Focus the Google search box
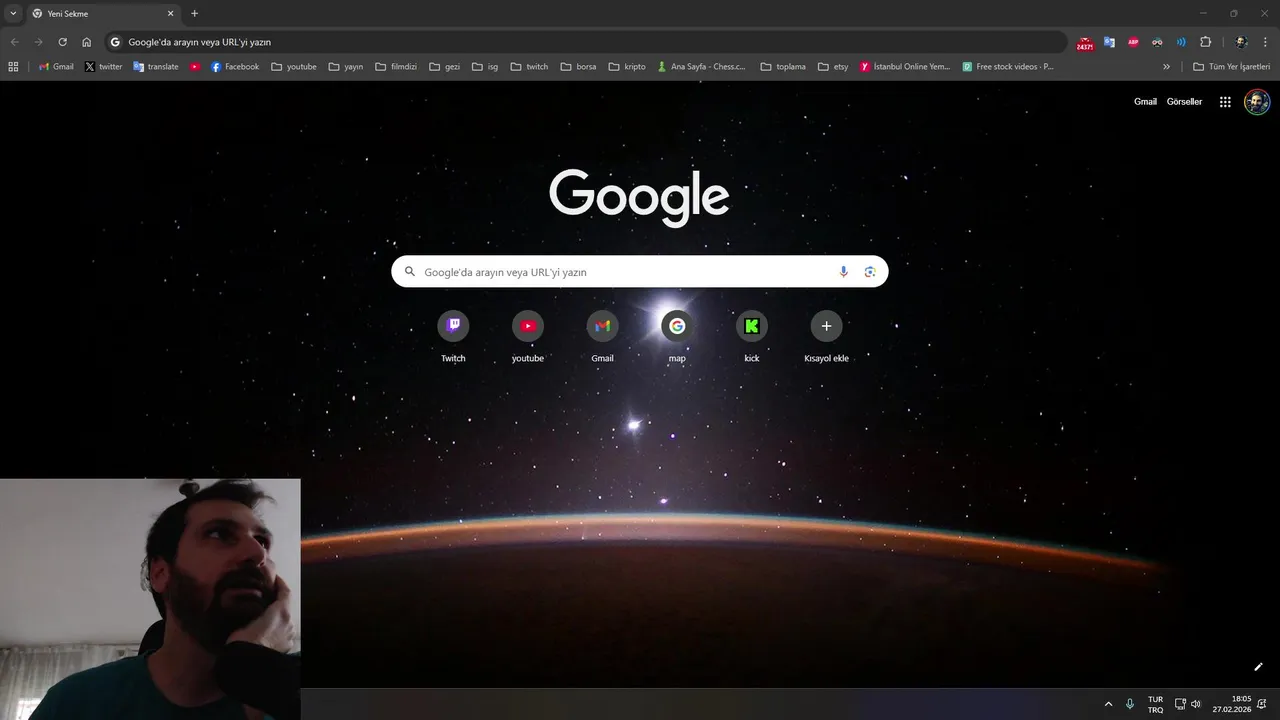This screenshot has height=720, width=1280. tap(639, 272)
